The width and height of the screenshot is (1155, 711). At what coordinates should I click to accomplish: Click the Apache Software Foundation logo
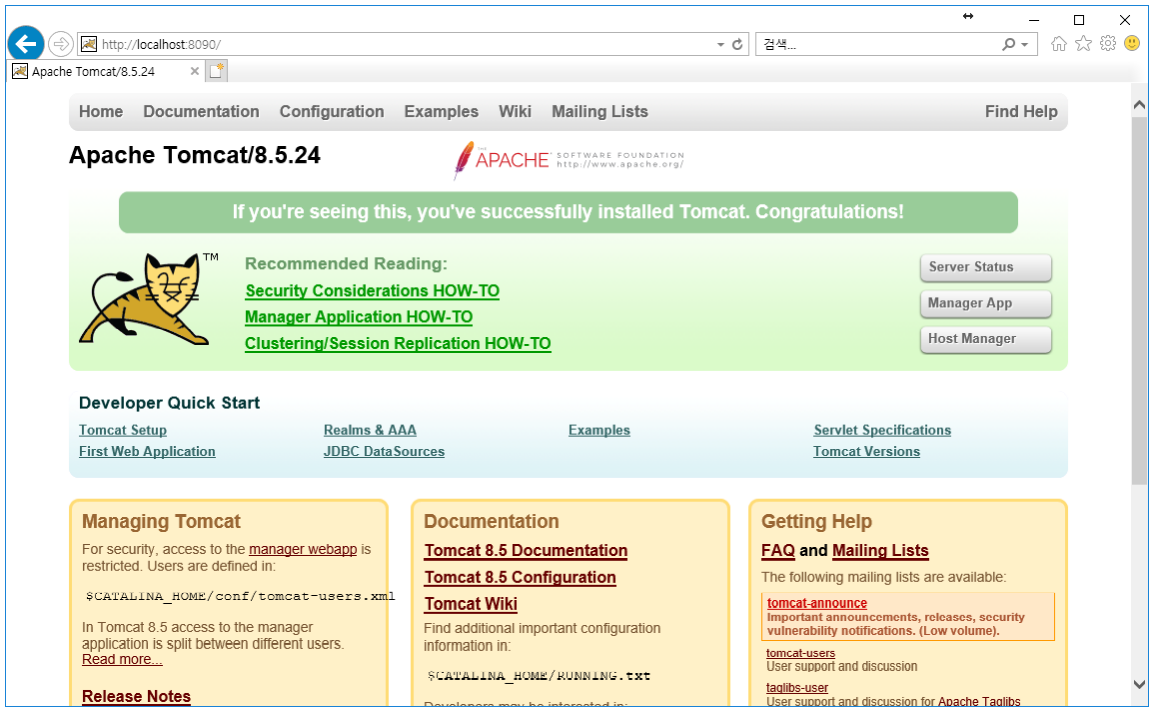(x=569, y=159)
